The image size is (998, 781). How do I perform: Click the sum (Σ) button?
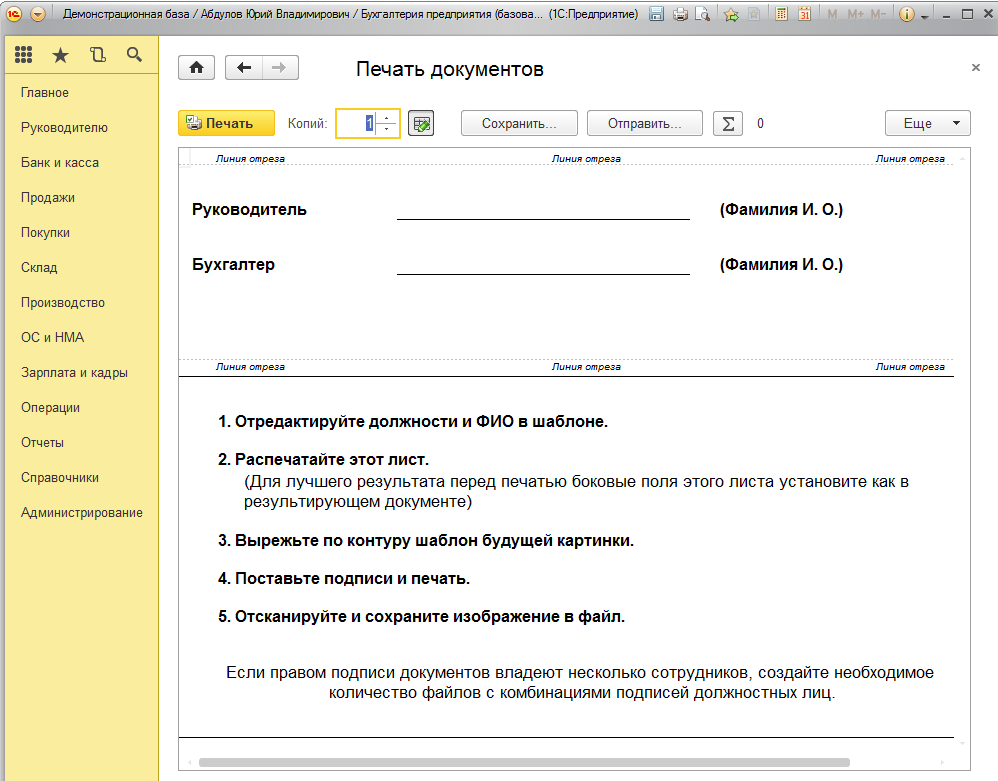pyautogui.click(x=728, y=124)
